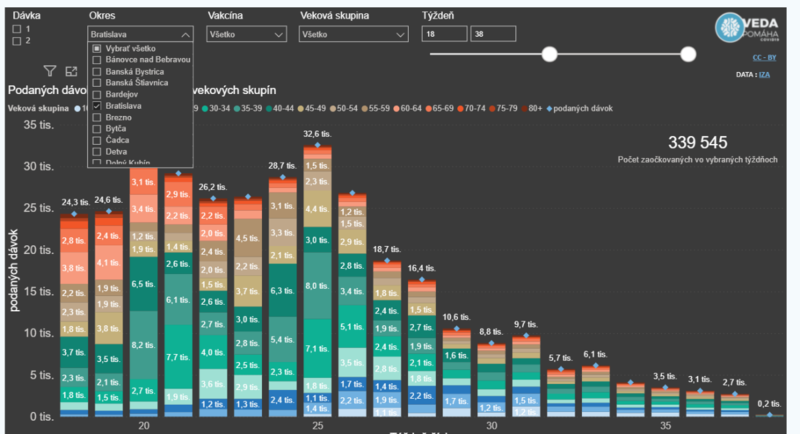Viewport: 800px width, 434px height.
Task: Check Bardejov district
Action: click(97, 94)
